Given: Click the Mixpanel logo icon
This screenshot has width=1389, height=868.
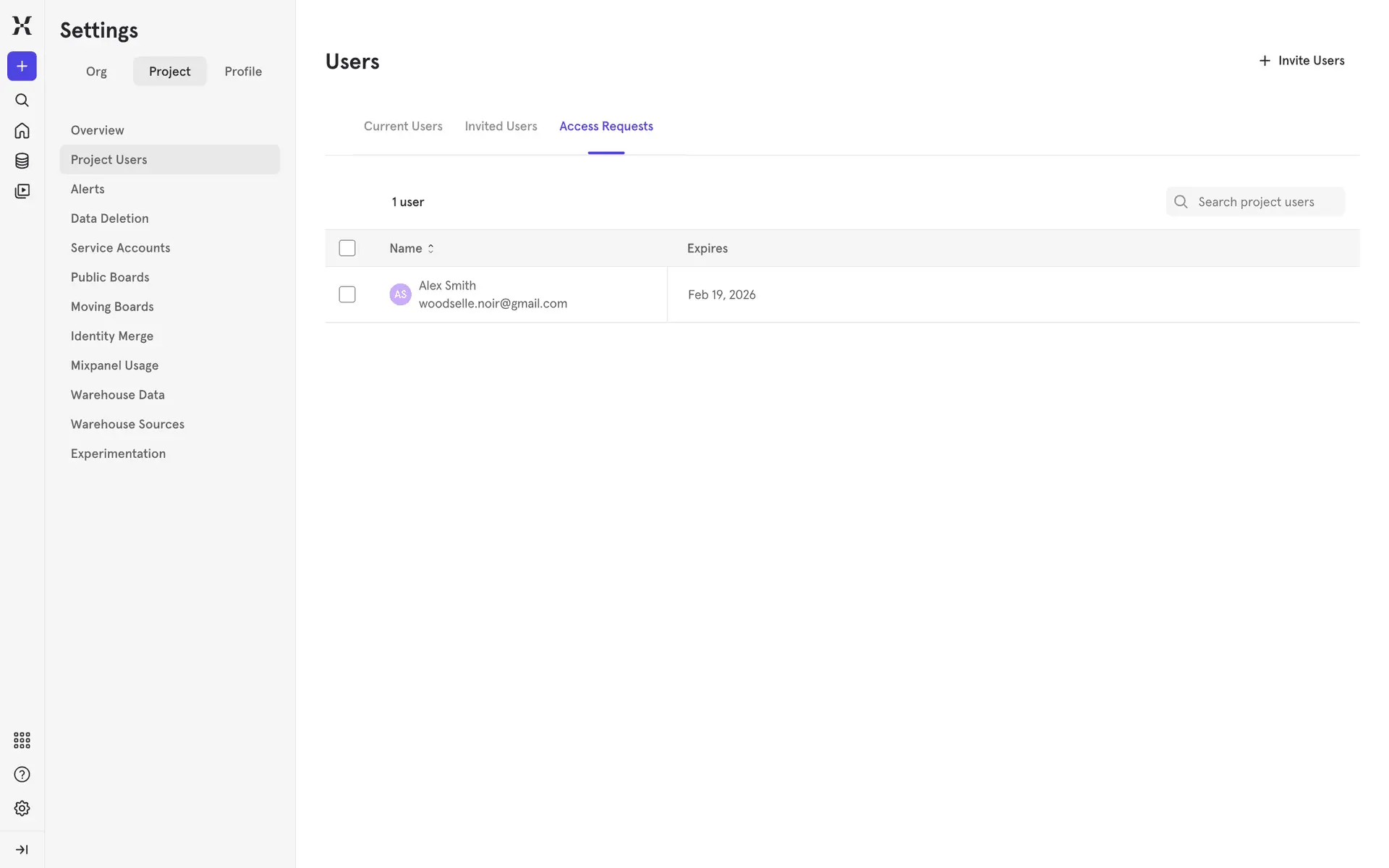Looking at the screenshot, I should (x=22, y=25).
